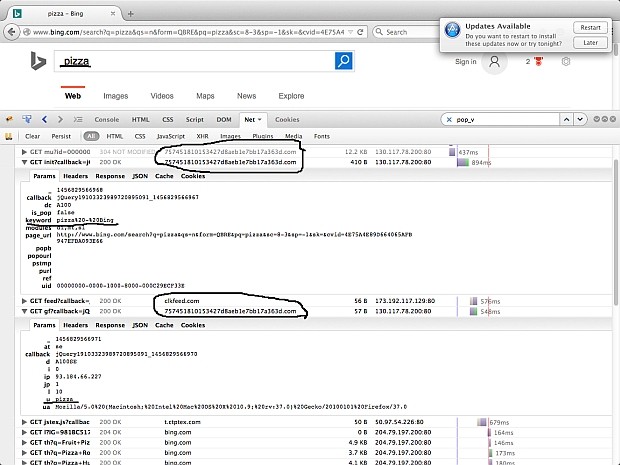Screen dimensions: 620x465
Task: Click the Bing rewards medal icon
Action: click(x=538, y=61)
